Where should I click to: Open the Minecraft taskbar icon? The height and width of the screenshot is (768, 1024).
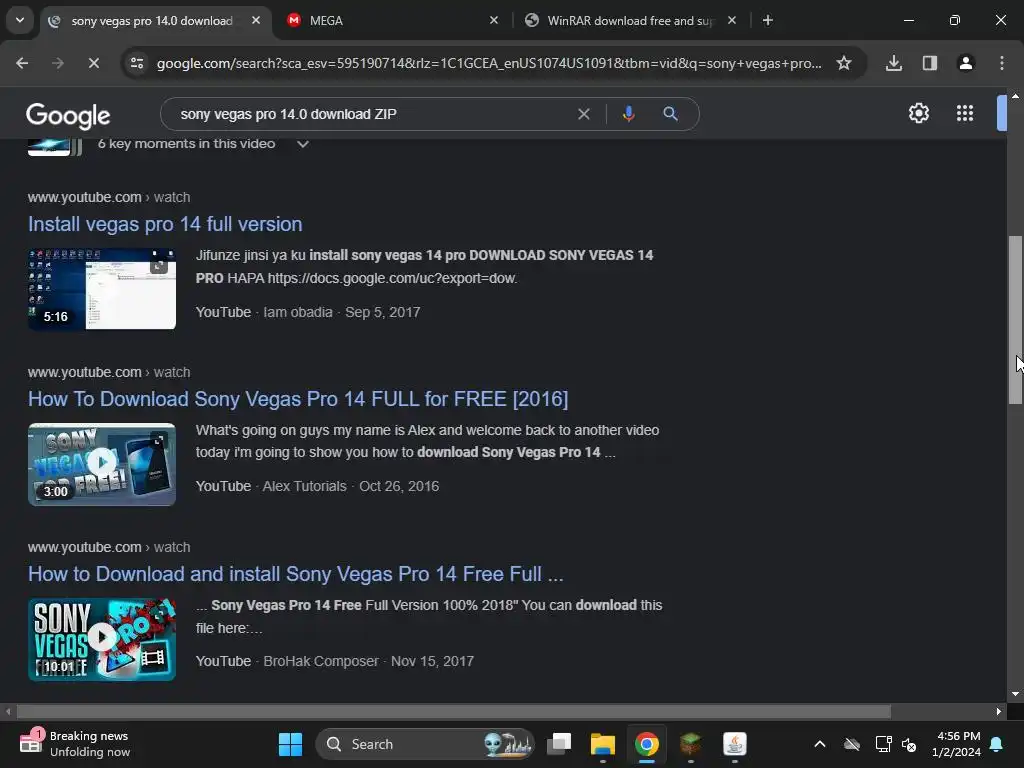pyautogui.click(x=690, y=744)
